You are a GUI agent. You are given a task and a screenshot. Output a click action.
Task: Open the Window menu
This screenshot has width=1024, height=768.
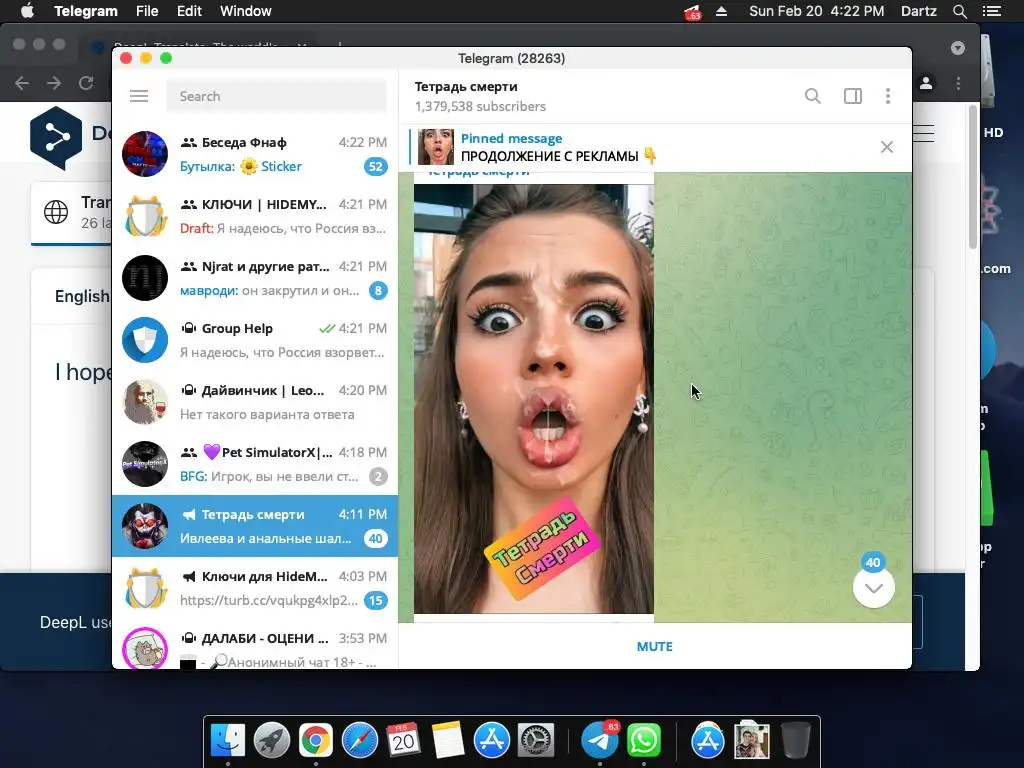(x=246, y=11)
